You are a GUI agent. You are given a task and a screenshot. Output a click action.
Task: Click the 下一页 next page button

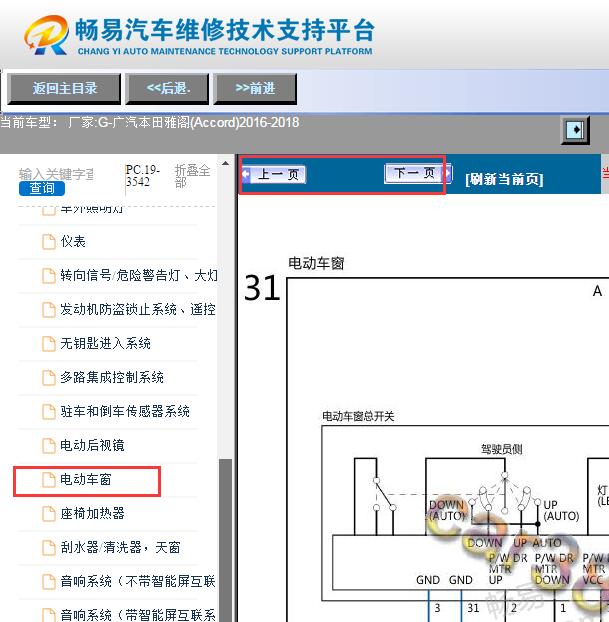point(418,173)
